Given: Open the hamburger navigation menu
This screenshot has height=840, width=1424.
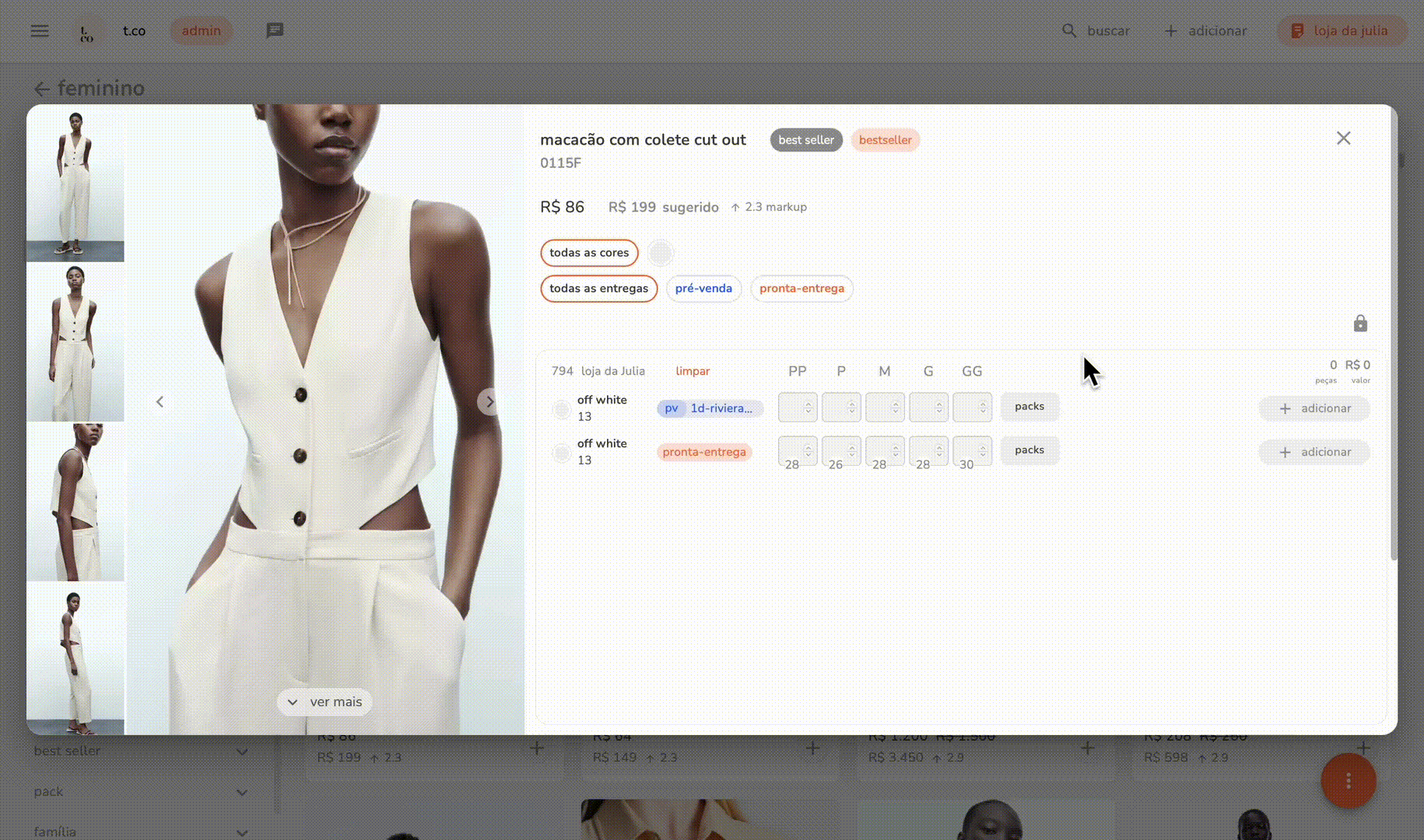Looking at the screenshot, I should (39, 30).
